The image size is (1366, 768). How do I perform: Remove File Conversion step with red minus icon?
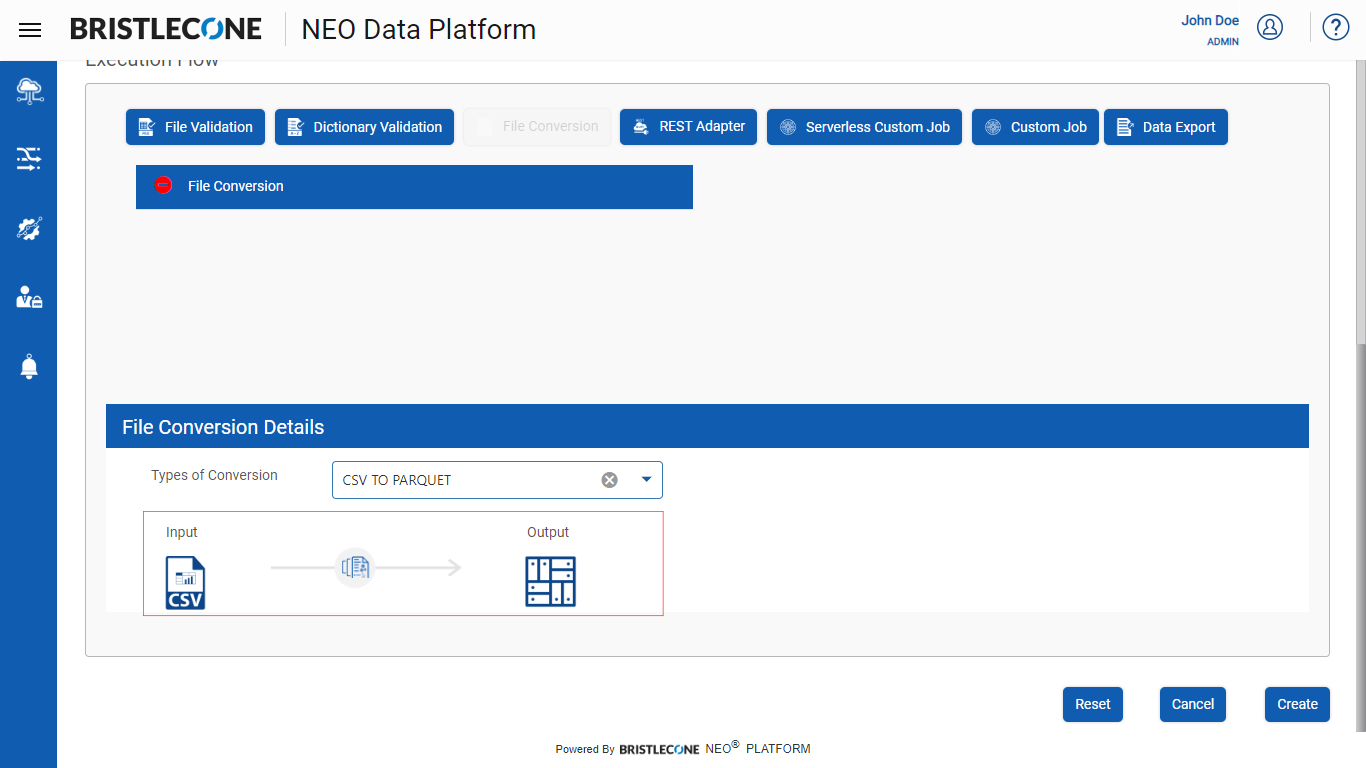(x=164, y=185)
